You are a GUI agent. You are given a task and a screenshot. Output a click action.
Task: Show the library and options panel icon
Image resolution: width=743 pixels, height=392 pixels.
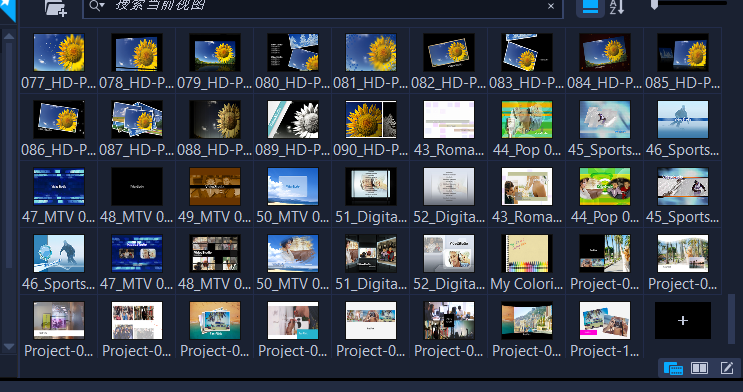coord(673,368)
